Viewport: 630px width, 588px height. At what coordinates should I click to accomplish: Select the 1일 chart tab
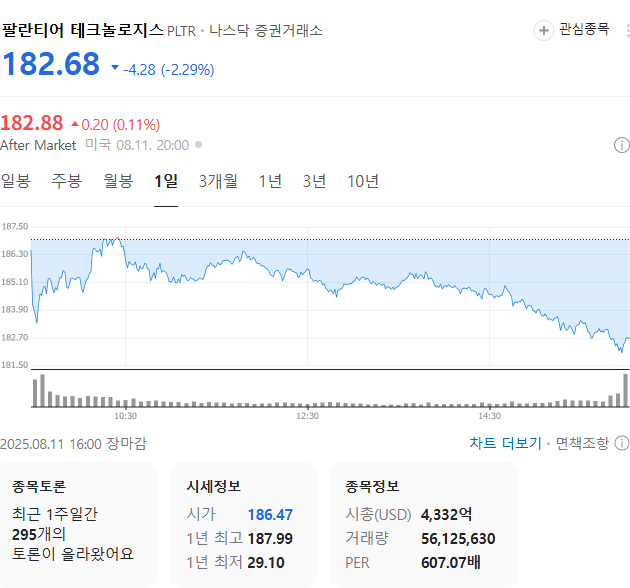[x=166, y=181]
